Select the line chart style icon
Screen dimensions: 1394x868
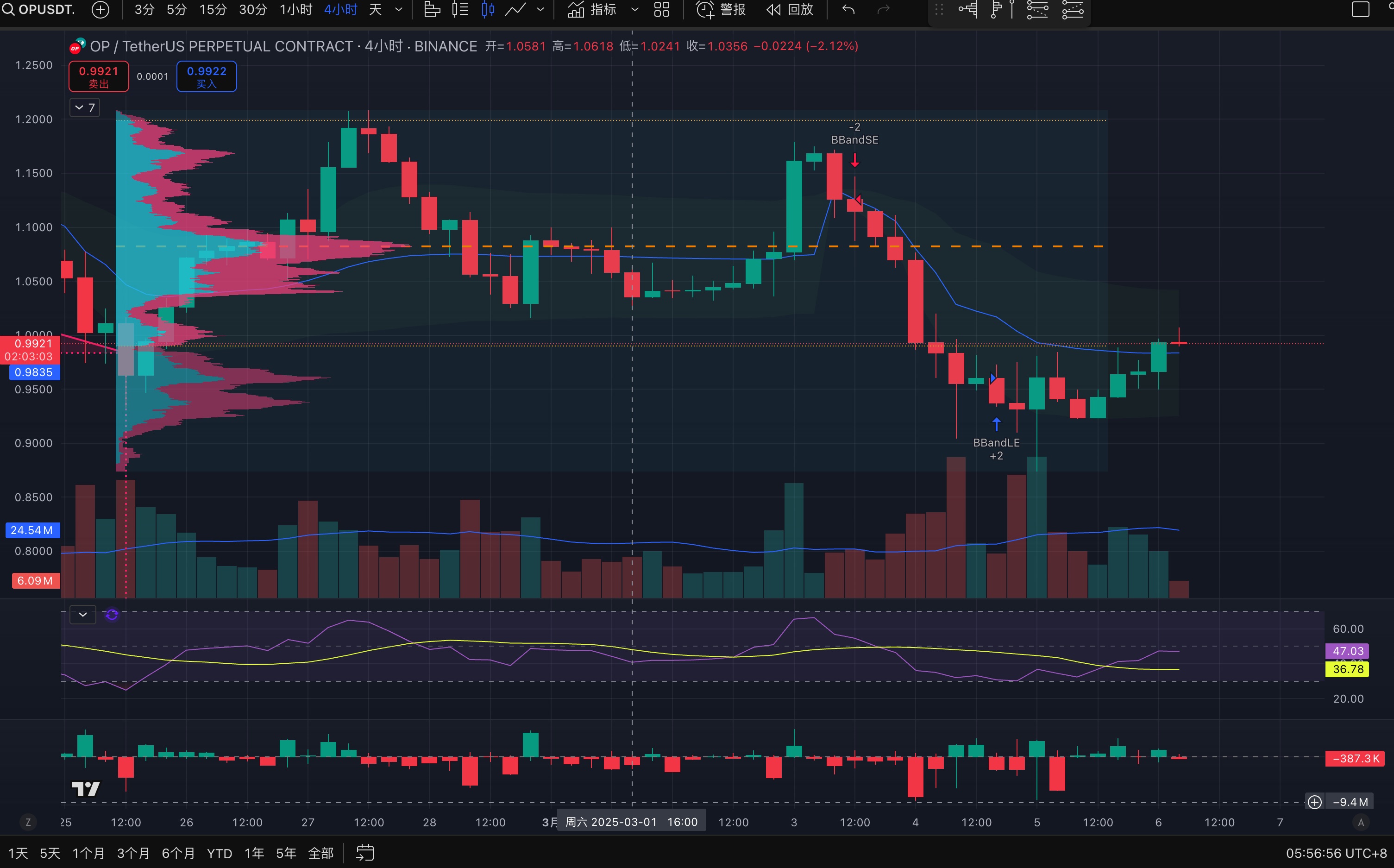point(515,10)
